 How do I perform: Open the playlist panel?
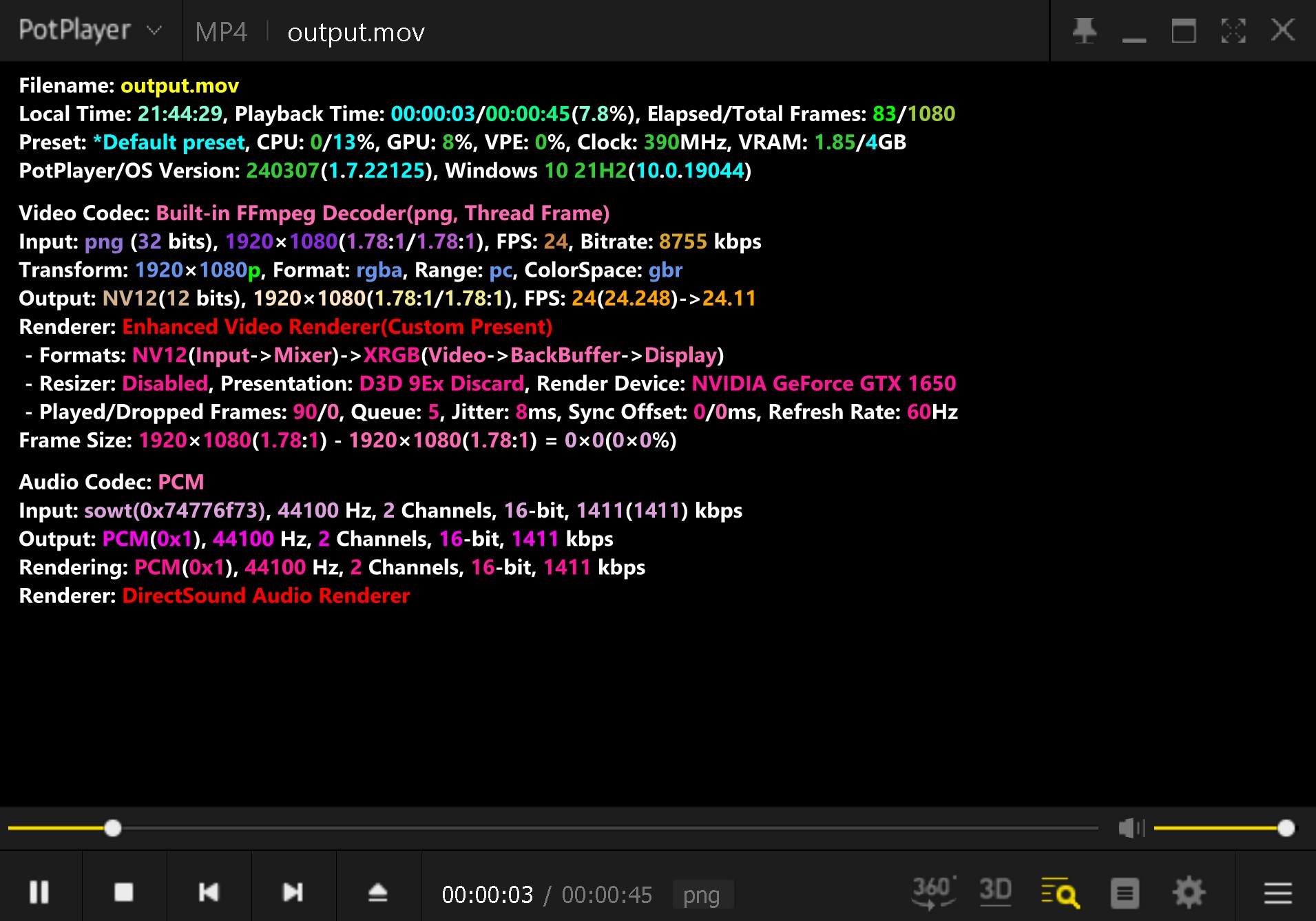1125,893
